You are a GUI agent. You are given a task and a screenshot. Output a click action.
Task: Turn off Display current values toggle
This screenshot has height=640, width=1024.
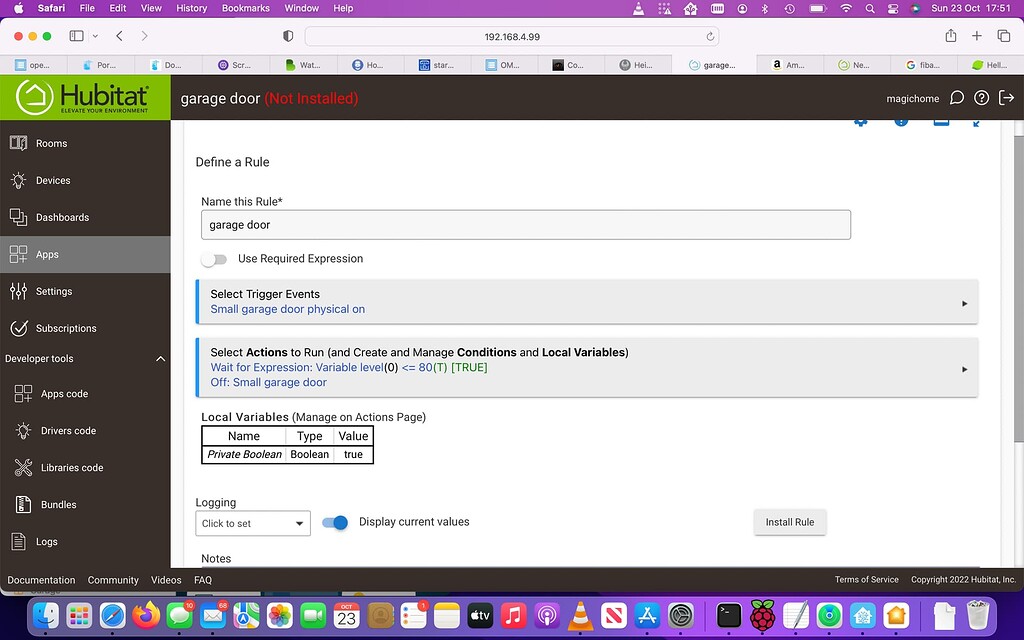335,522
